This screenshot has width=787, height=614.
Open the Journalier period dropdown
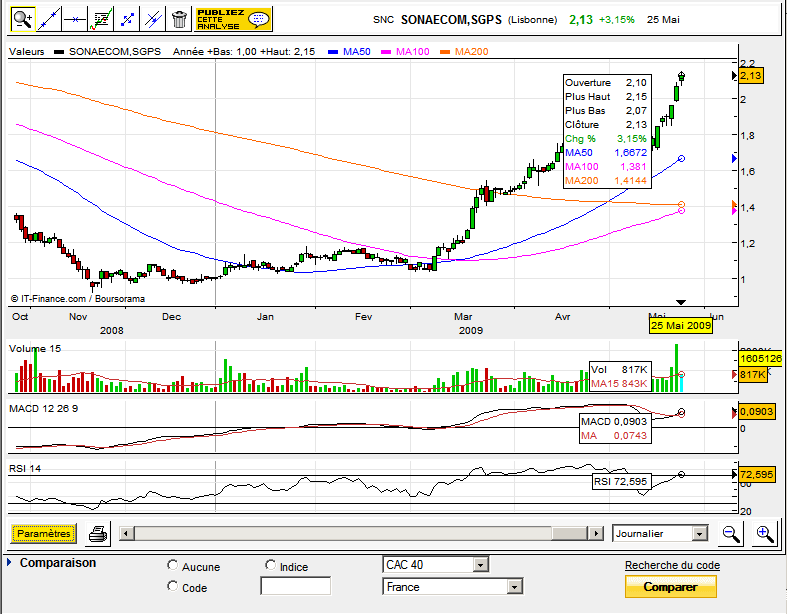(661, 533)
